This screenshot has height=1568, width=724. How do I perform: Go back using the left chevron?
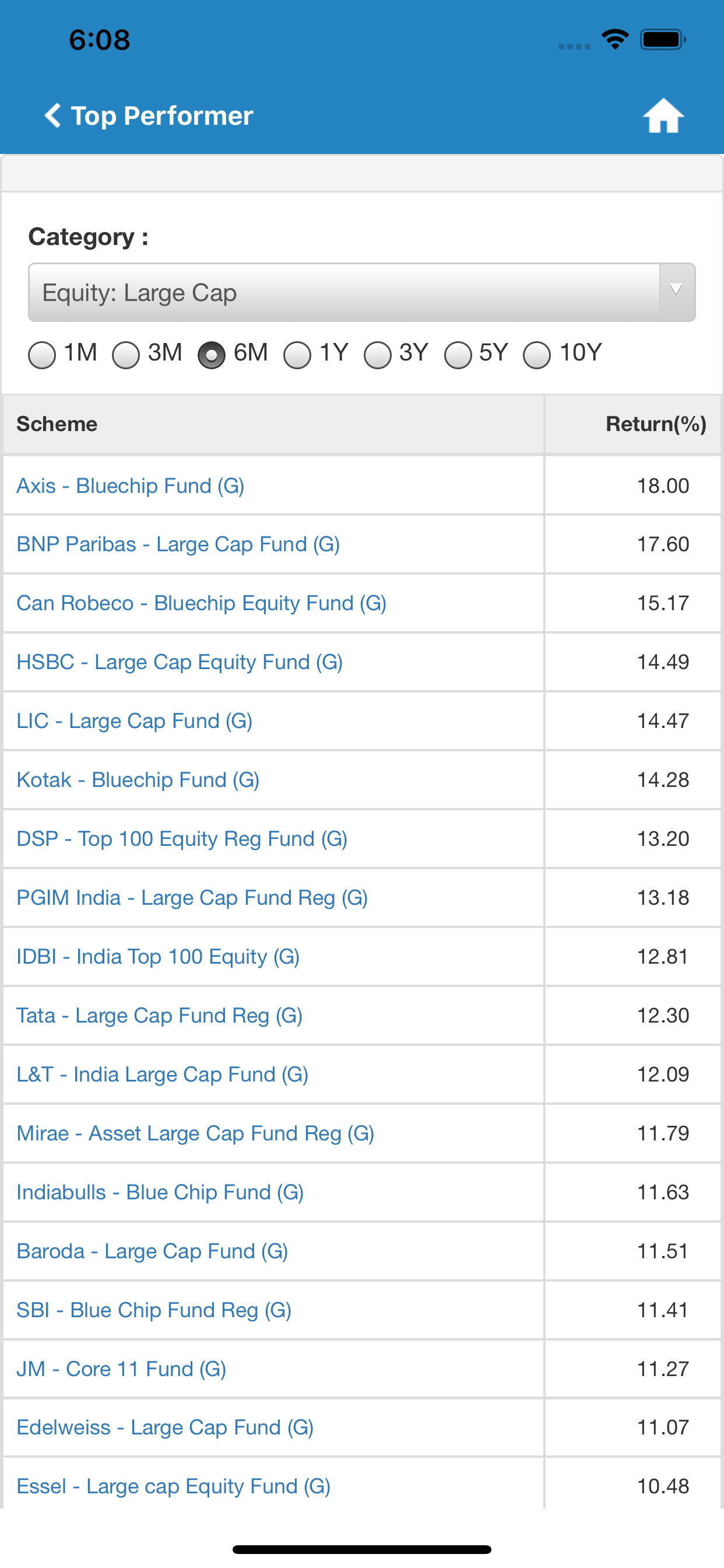click(53, 116)
